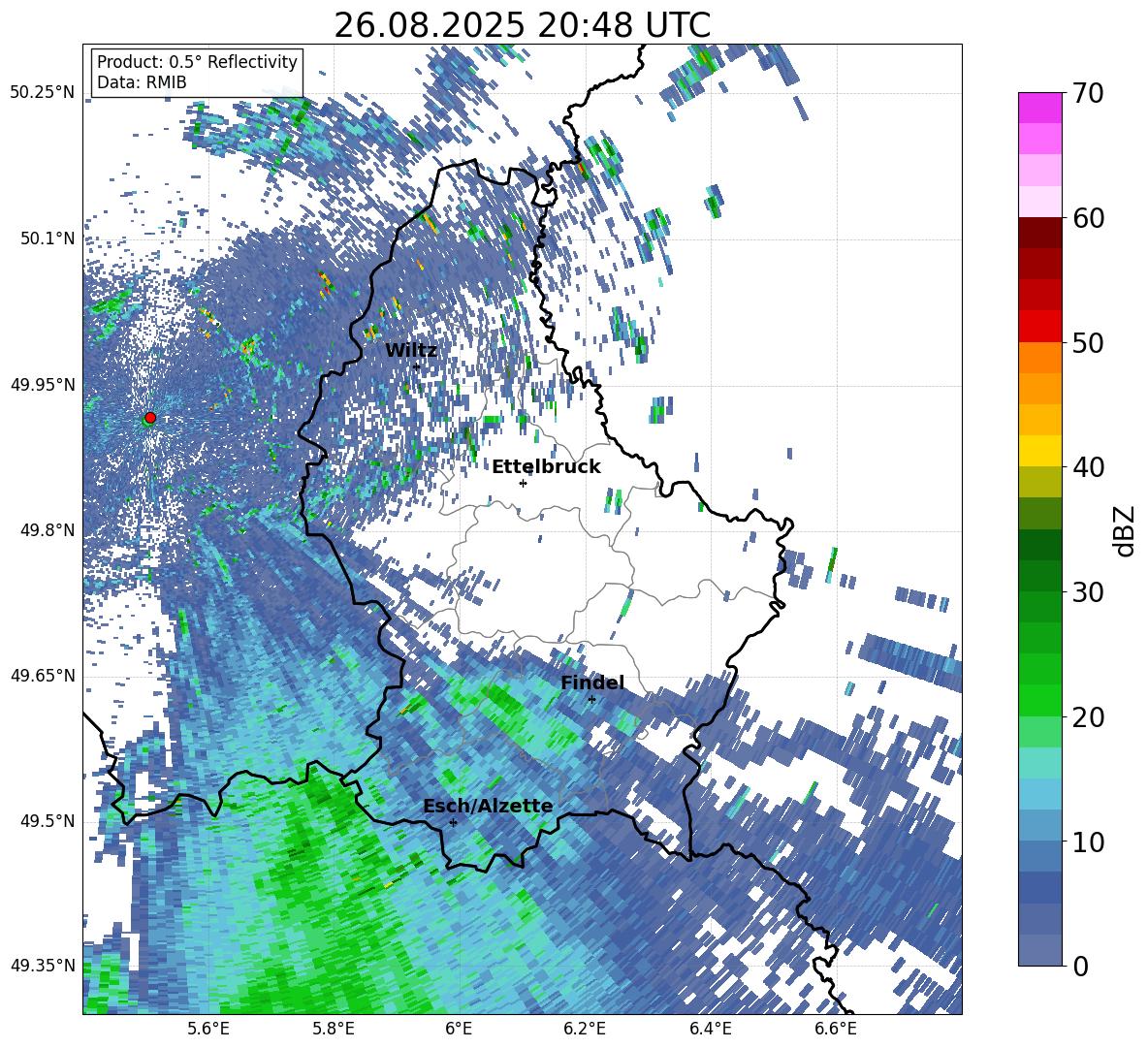Click the 0 tick on colorbar
Screen dimensions: 1148x1048
point(1080,966)
